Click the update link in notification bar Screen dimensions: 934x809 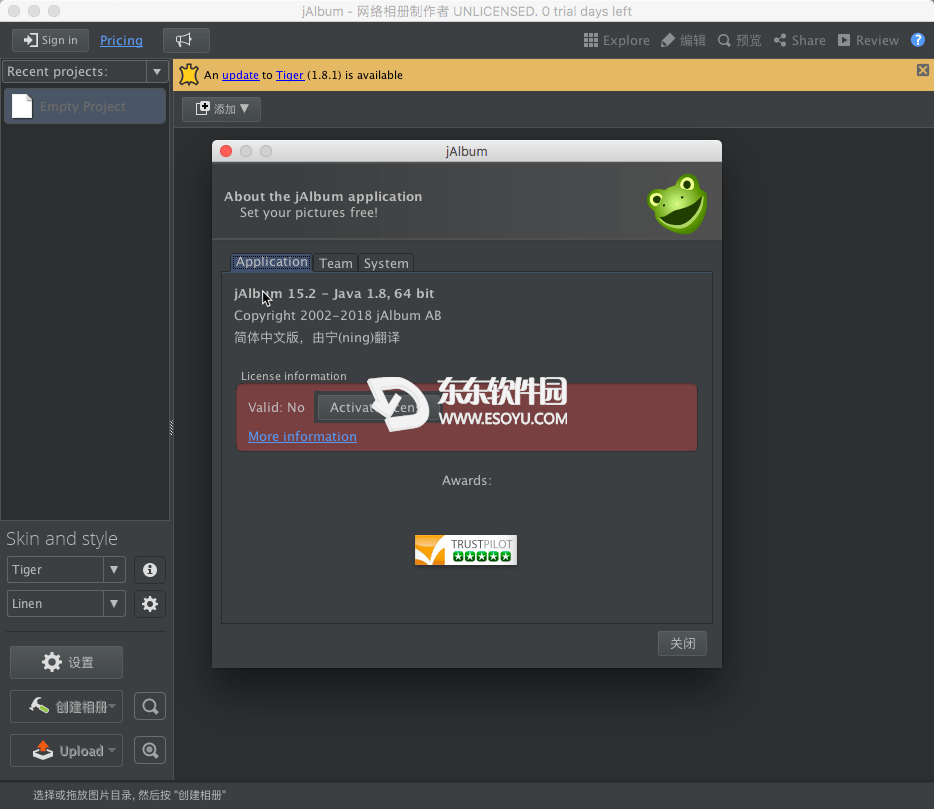240,75
